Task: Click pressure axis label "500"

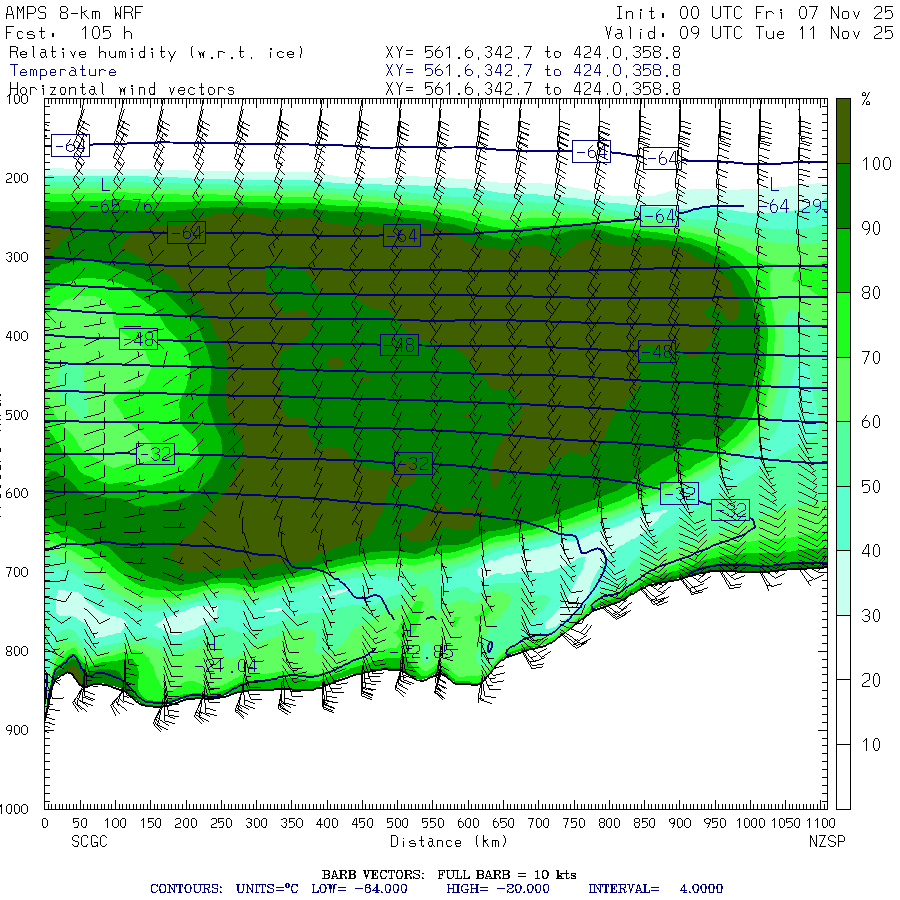Action: [x=17, y=414]
